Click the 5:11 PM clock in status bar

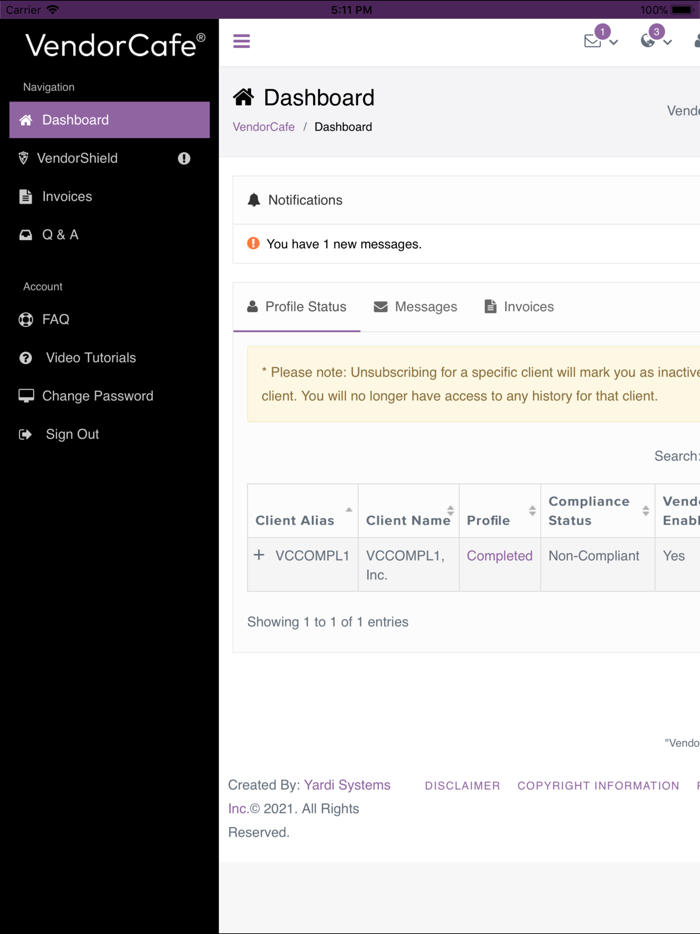[x=351, y=10]
